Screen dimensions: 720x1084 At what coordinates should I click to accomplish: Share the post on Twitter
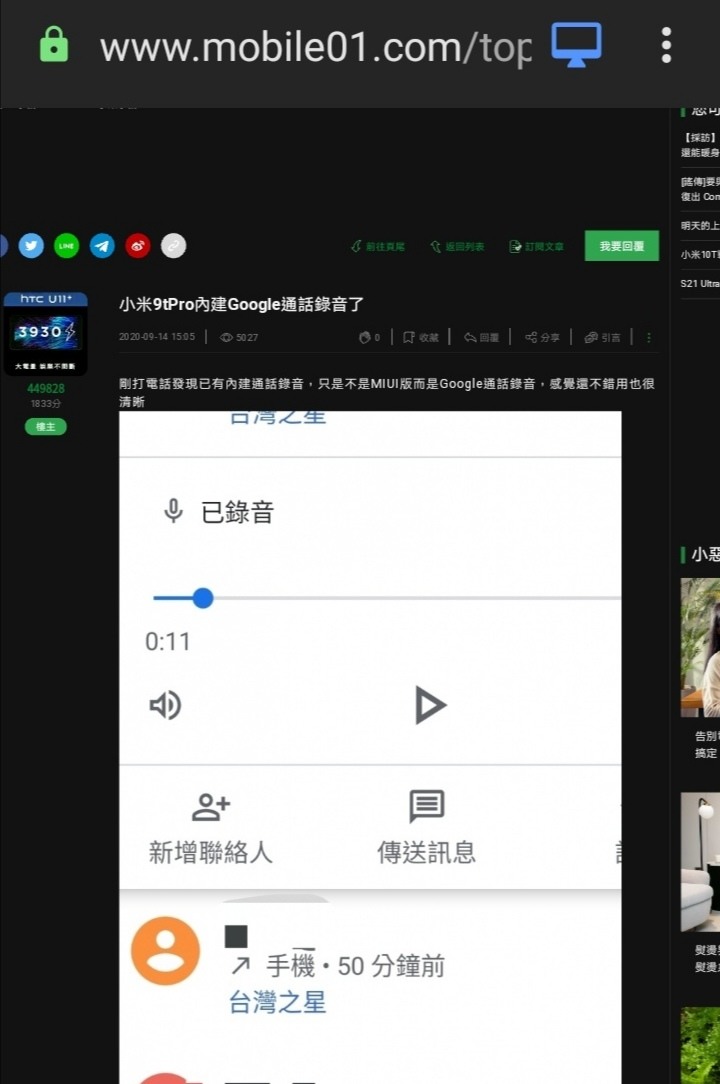click(x=31, y=245)
